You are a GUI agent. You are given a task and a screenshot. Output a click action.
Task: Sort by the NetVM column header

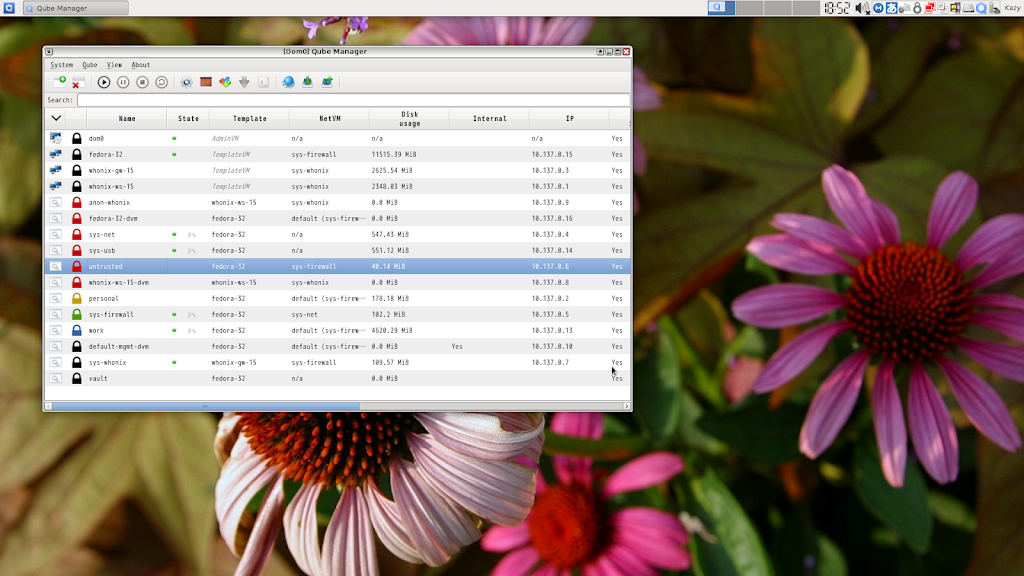coord(330,118)
